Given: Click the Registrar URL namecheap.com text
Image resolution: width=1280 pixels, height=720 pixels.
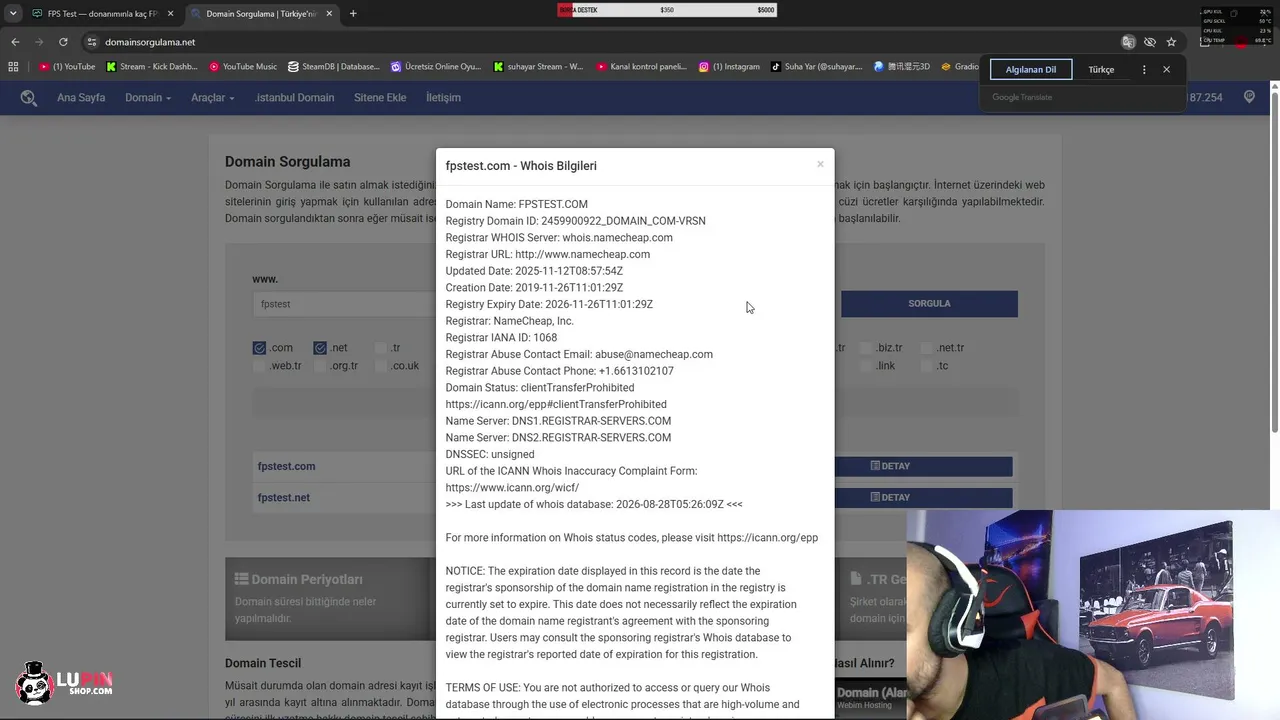Looking at the screenshot, I should (582, 254).
